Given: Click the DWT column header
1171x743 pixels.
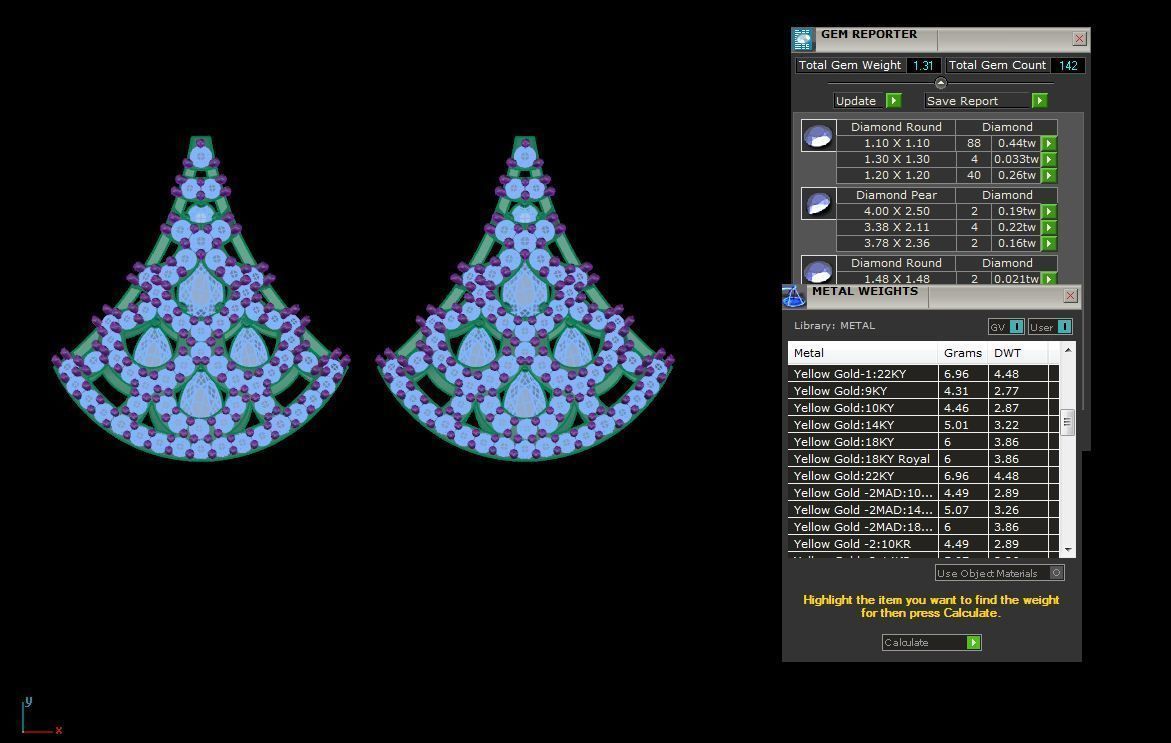Looking at the screenshot, I should pyautogui.click(x=1018, y=352).
